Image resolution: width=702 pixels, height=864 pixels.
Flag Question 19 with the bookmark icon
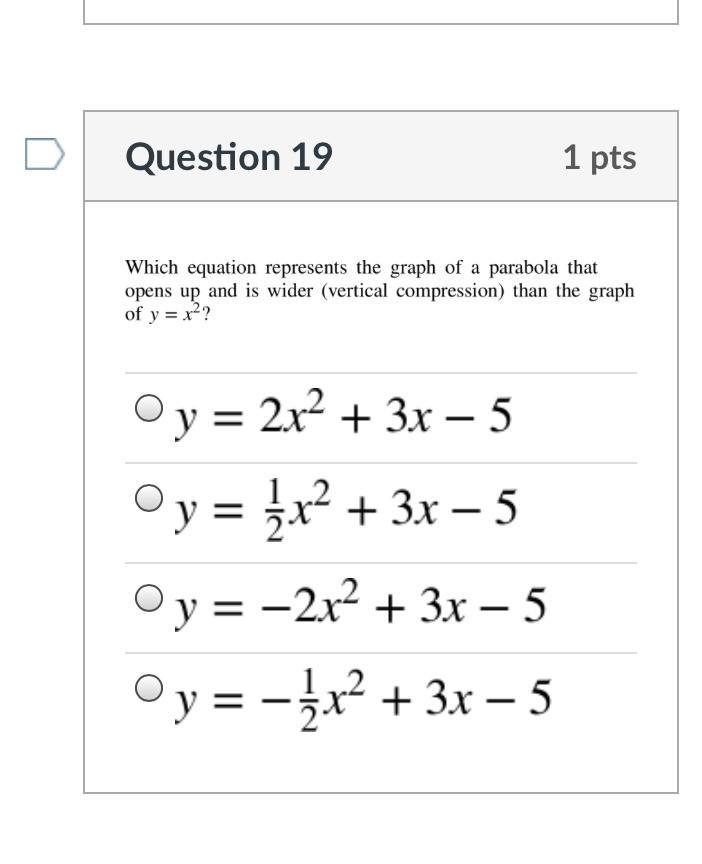(x=45, y=154)
